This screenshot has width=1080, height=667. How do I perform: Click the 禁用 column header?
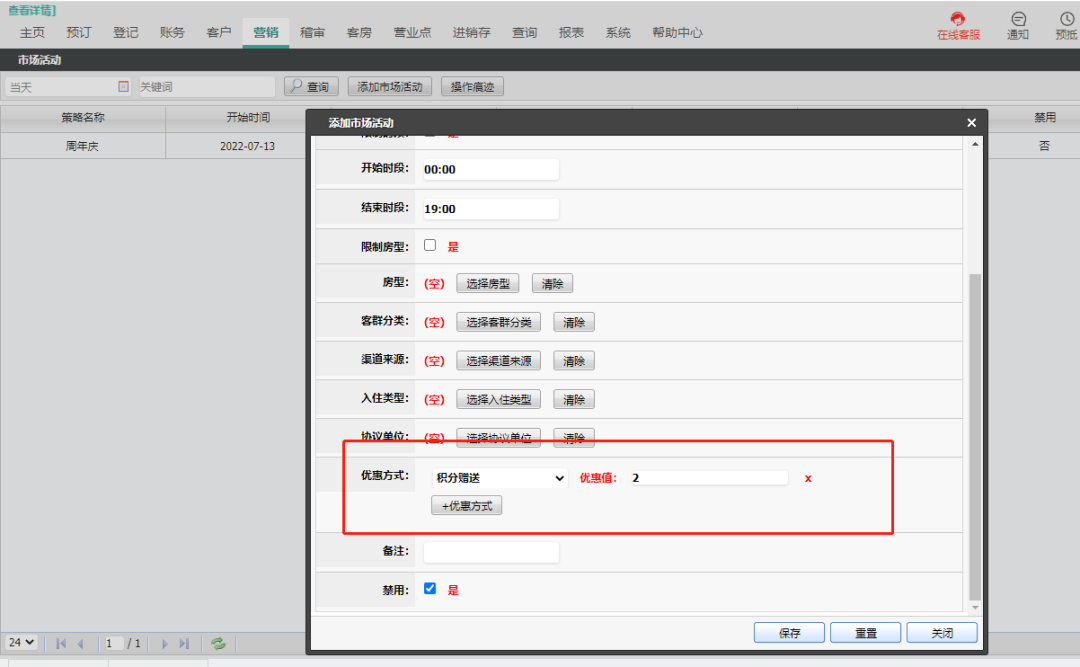pyautogui.click(x=1044, y=117)
